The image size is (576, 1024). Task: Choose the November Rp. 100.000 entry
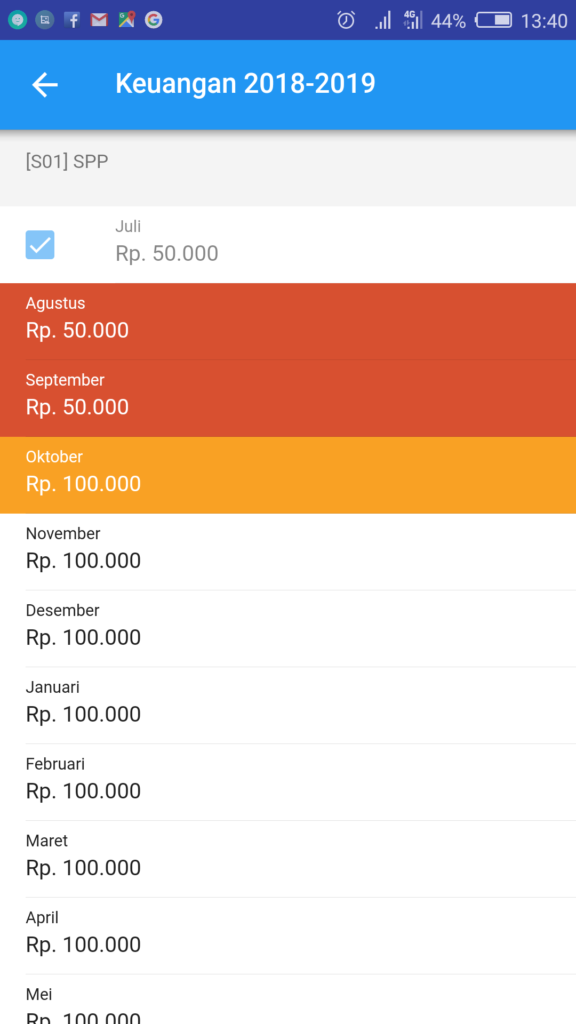(288, 552)
